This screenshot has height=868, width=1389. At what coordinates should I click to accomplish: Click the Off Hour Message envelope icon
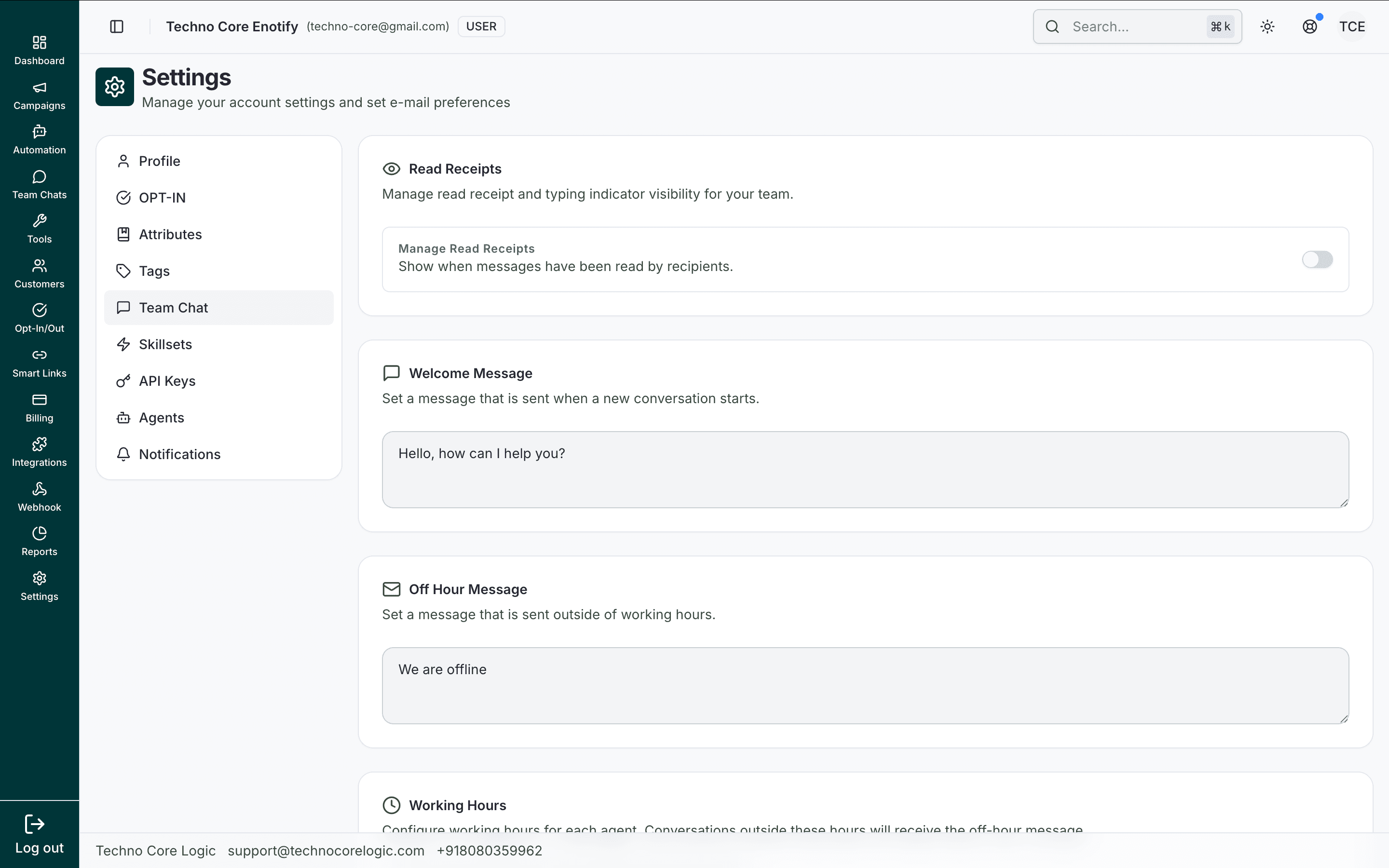pos(392,589)
